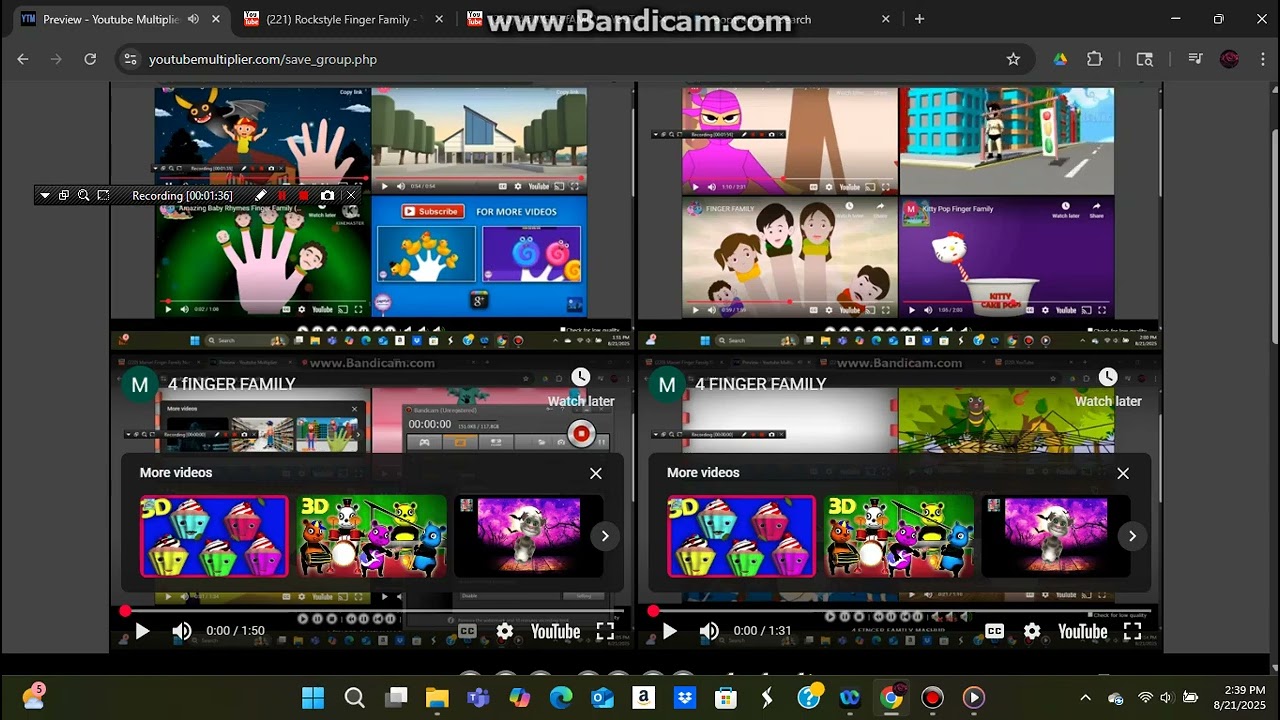The image size is (1280, 720).
Task: Open channel avatar on right video
Action: click(667, 384)
